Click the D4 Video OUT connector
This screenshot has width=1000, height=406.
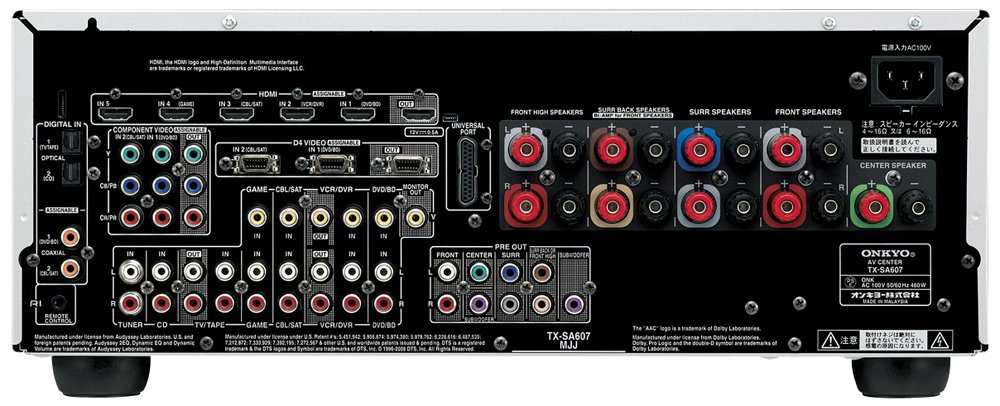pos(409,164)
